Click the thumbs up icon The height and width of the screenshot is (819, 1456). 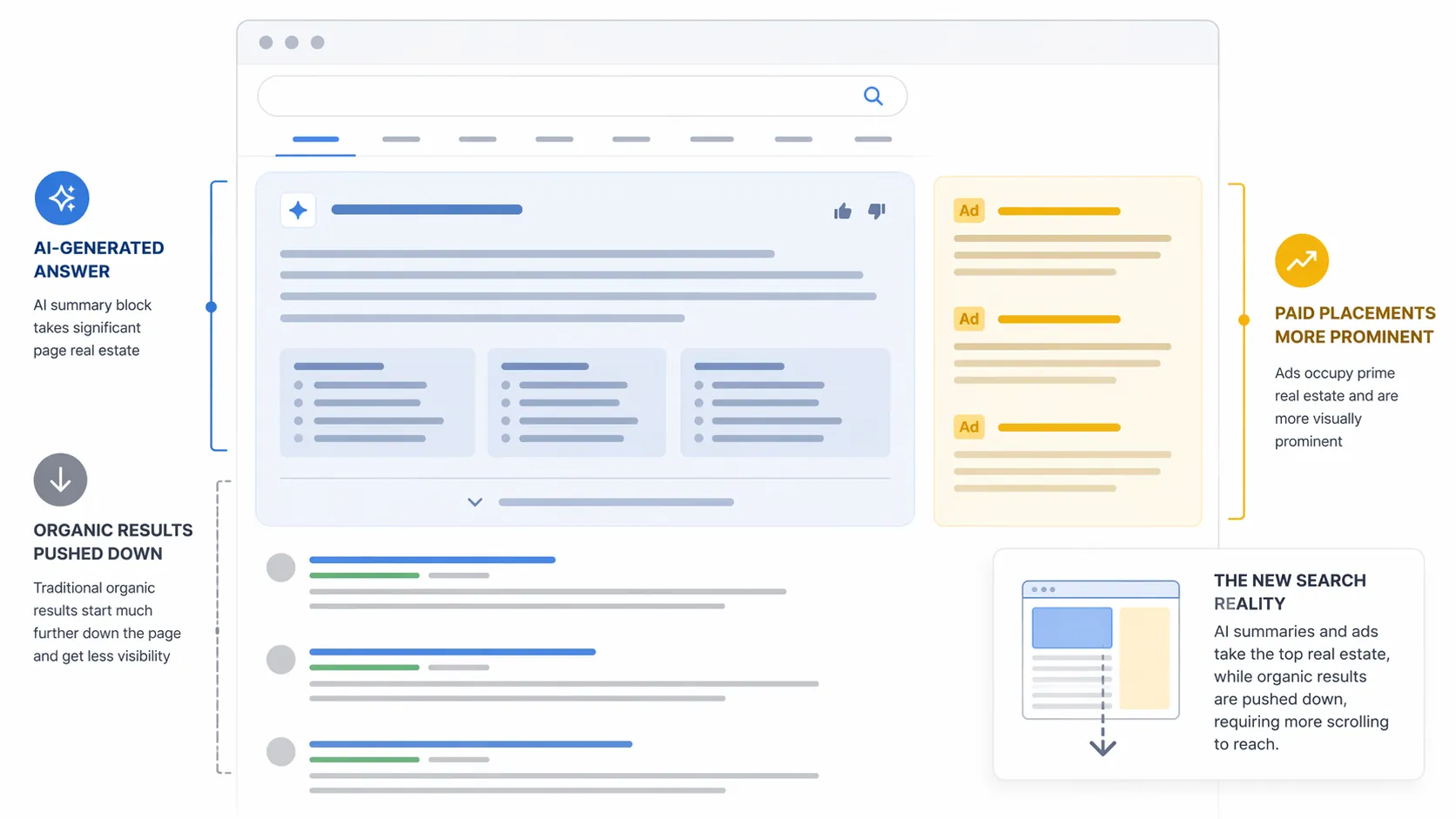(842, 211)
